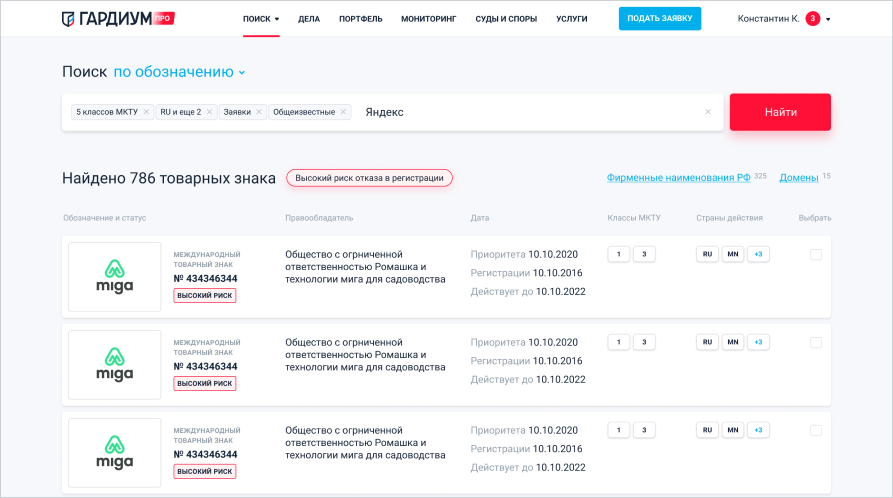Image resolution: width=893 pixels, height=498 pixels.
Task: Check the third trademark result checkbox
Action: tap(816, 431)
